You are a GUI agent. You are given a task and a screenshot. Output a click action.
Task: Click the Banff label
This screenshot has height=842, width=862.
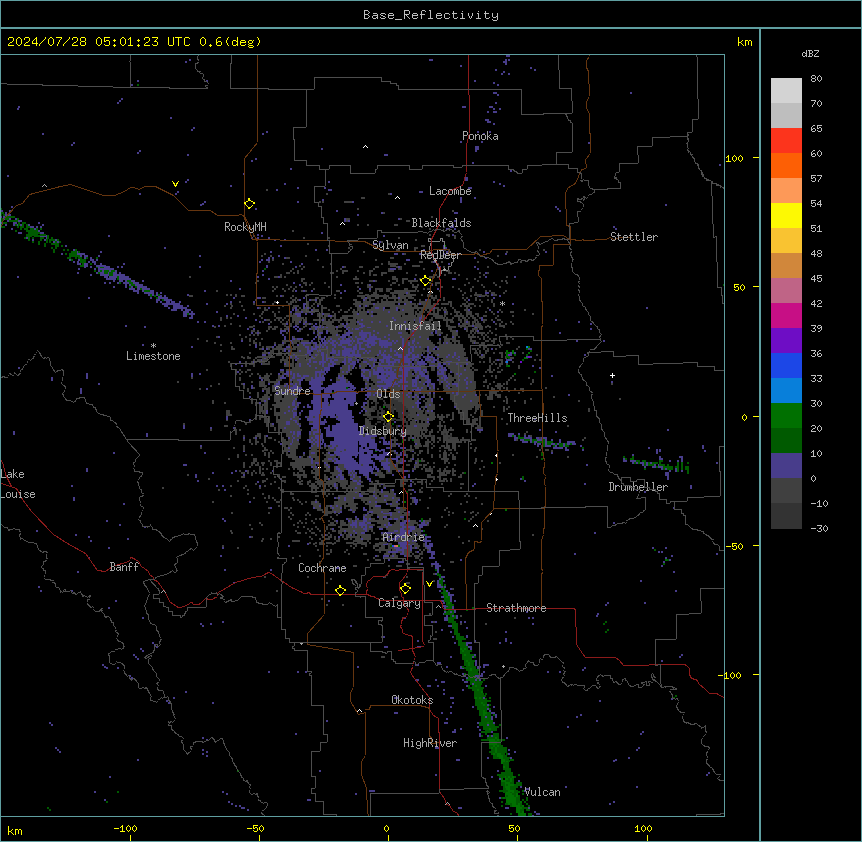pyautogui.click(x=124, y=567)
